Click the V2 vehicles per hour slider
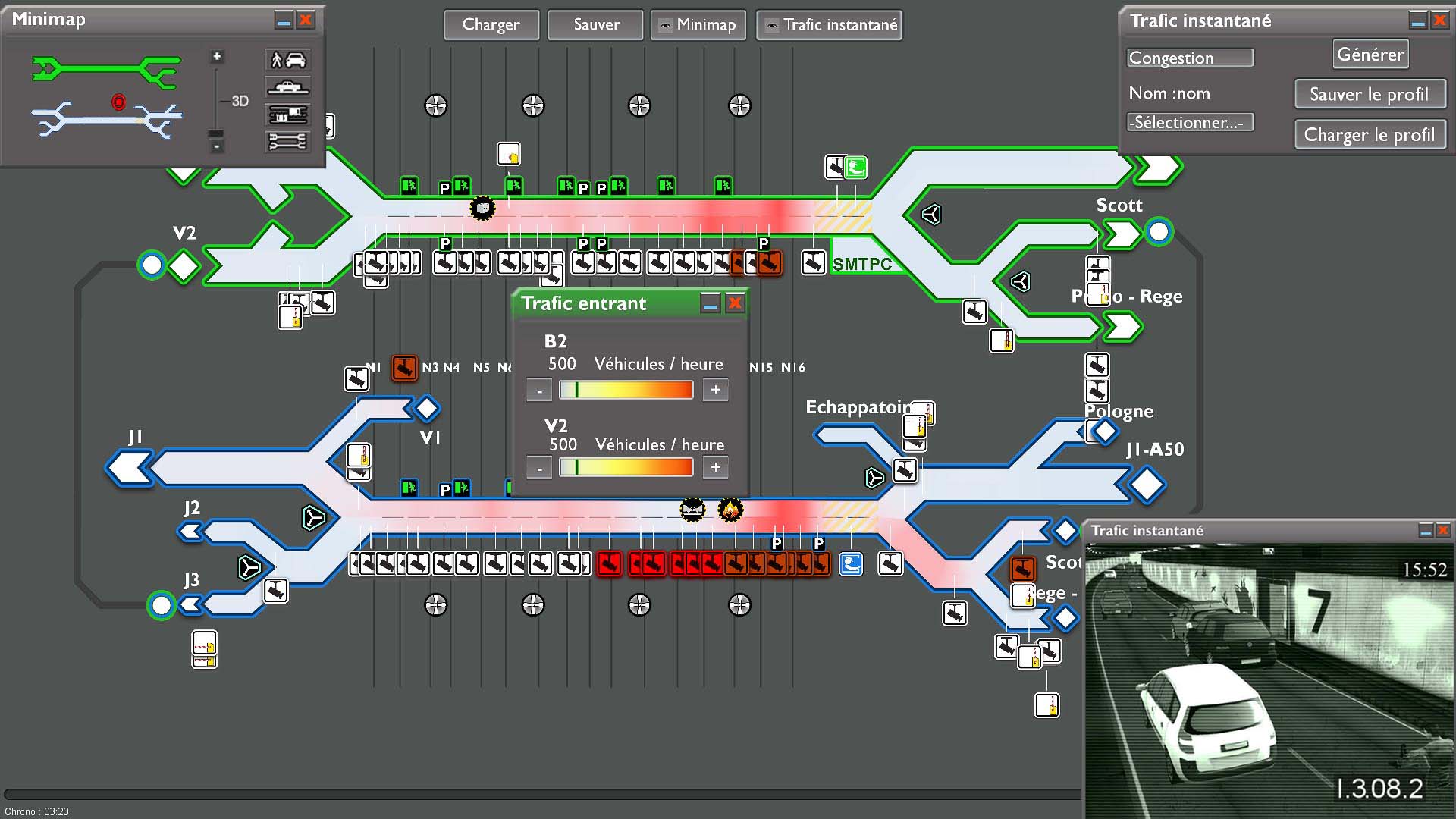 626,467
